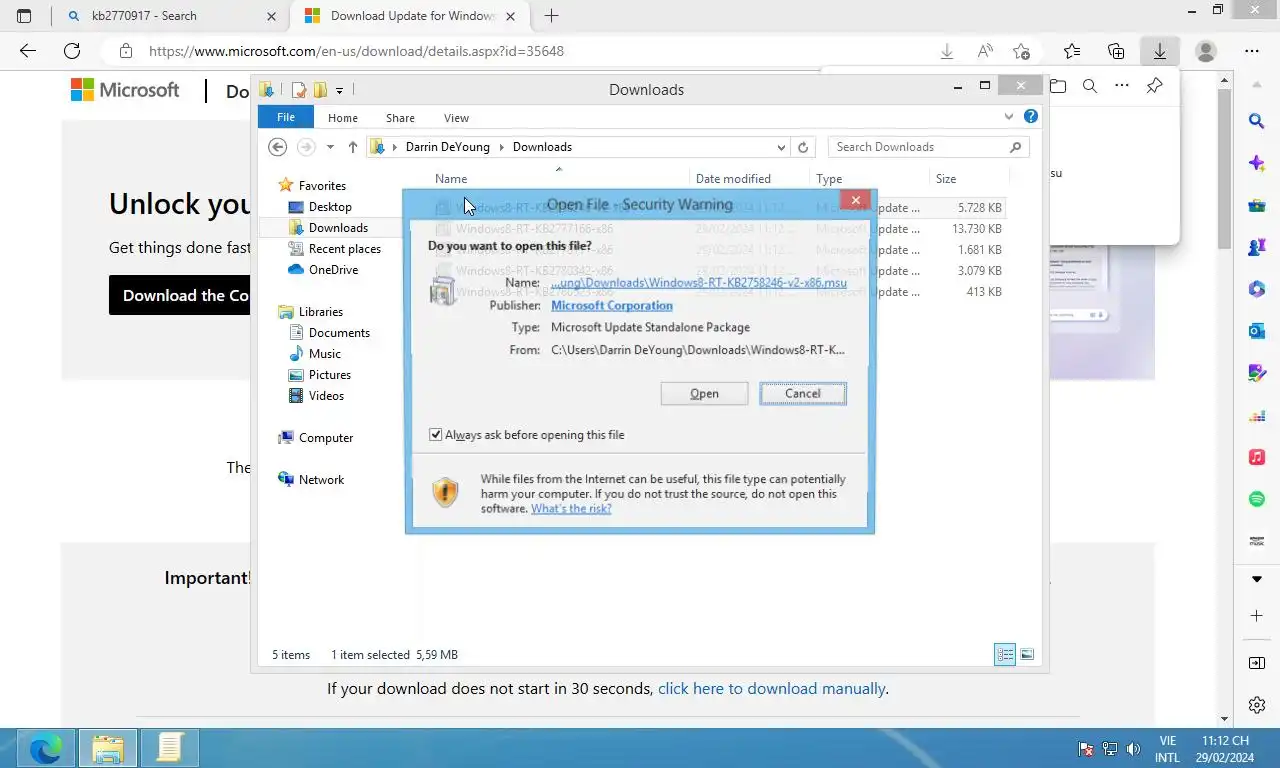The image size is (1280, 768).
Task: Switch to details view icon in status bar
Action: coord(1005,655)
